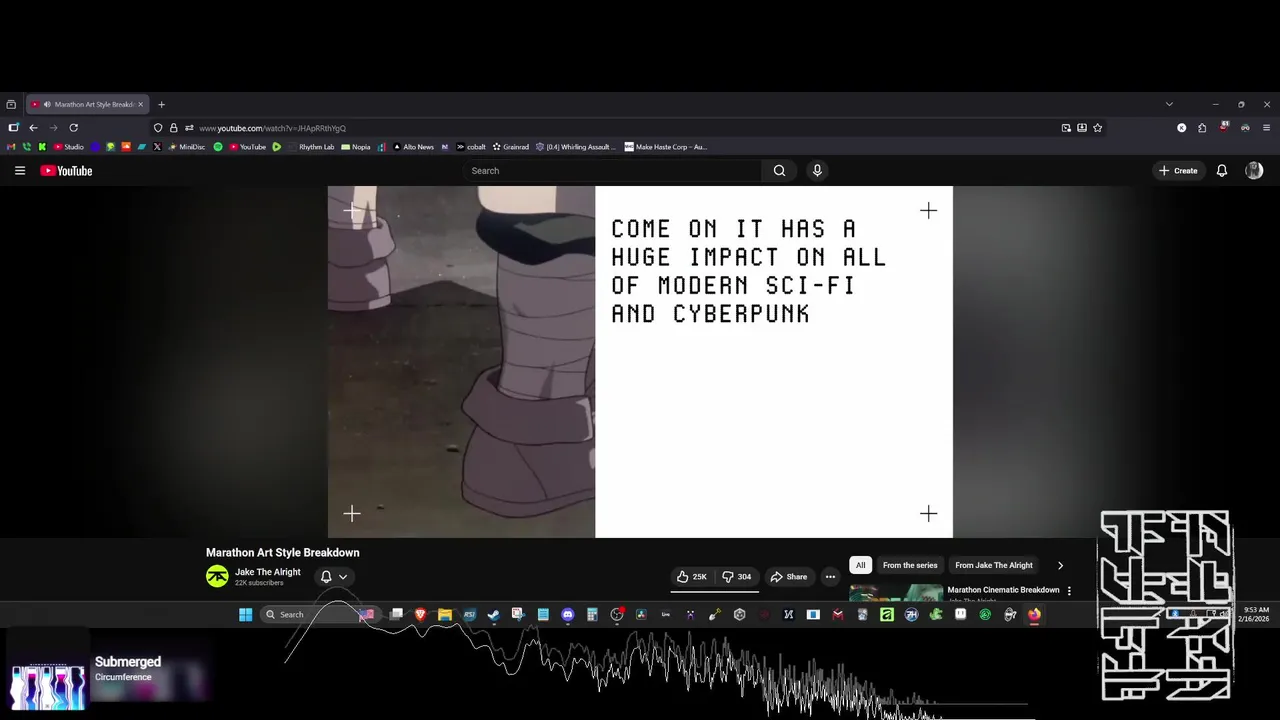Go back in the browser
This screenshot has width=1280, height=720.
tap(33, 128)
